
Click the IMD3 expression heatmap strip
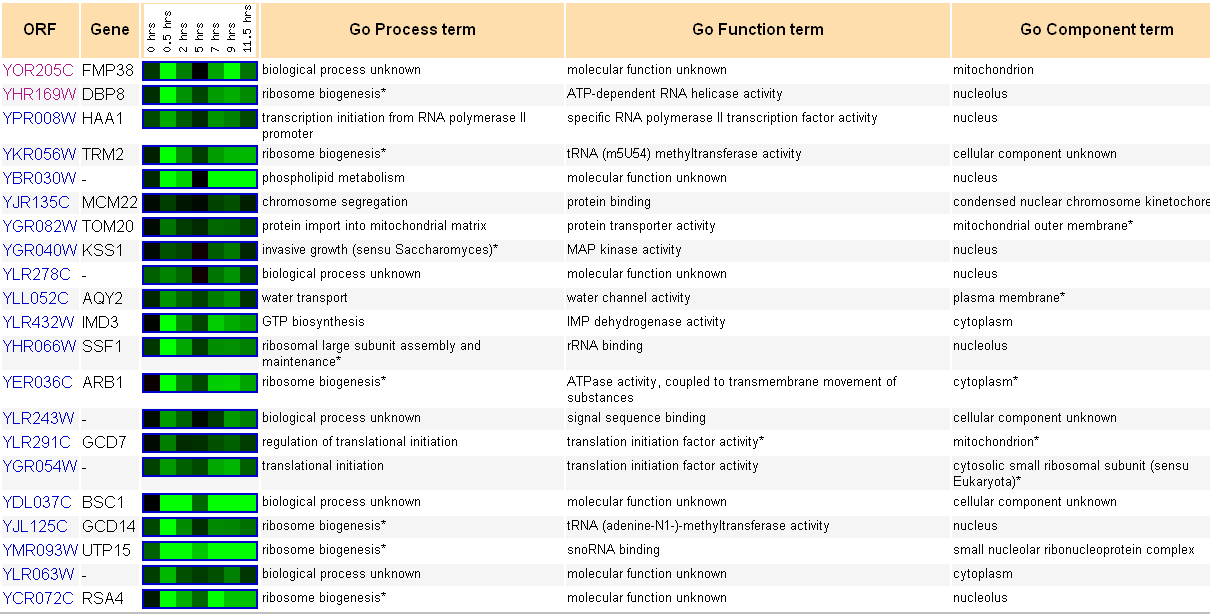pos(200,322)
